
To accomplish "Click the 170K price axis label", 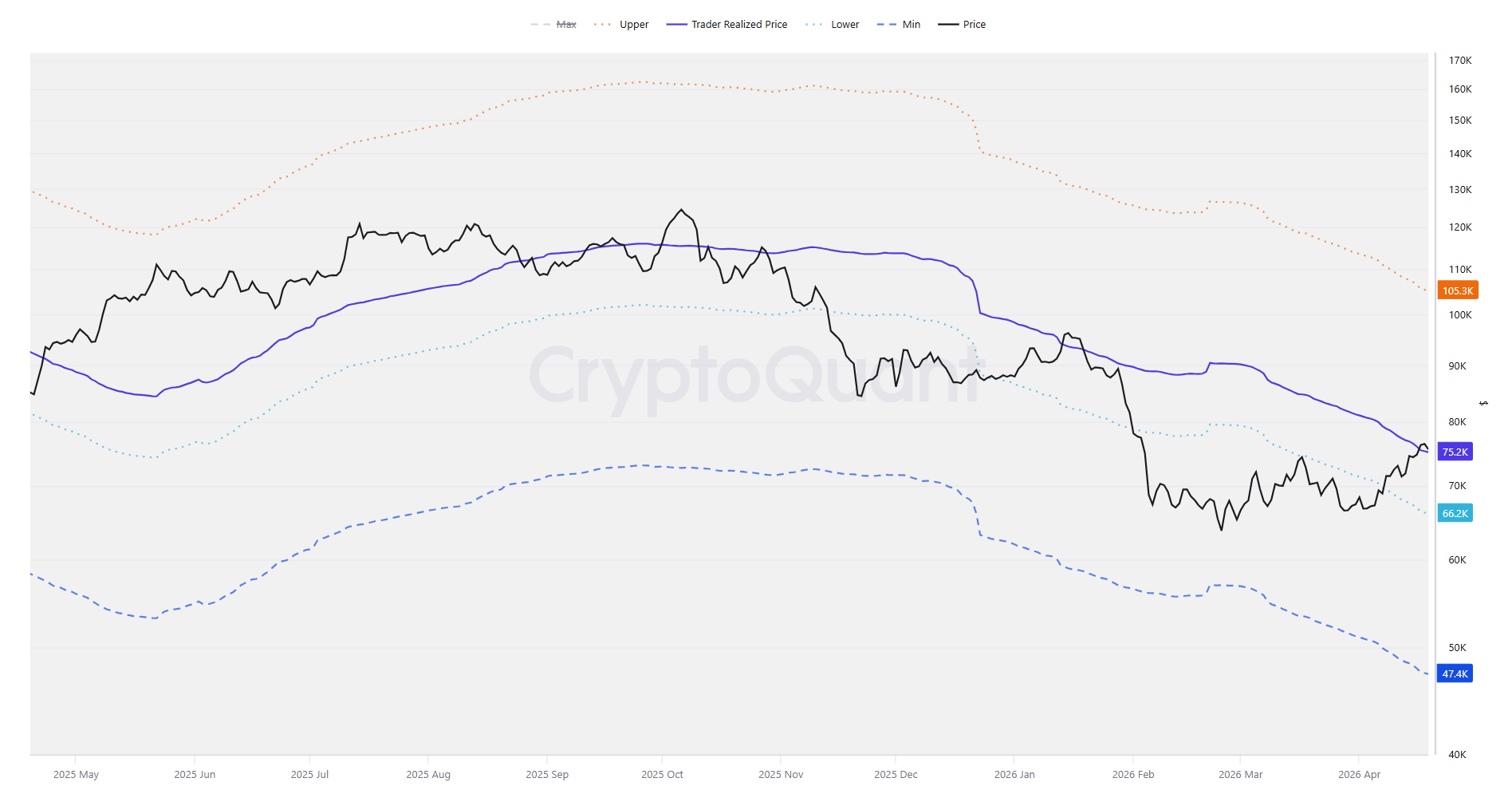I will coord(1460,61).
